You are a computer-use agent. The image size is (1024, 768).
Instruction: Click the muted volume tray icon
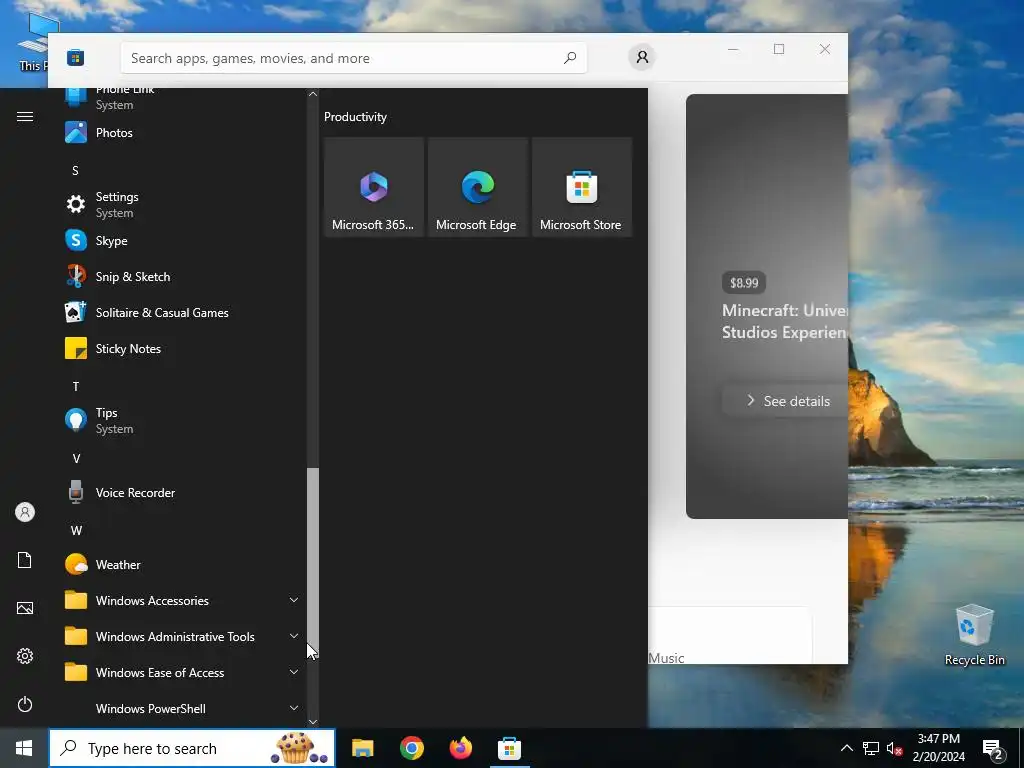pyautogui.click(x=895, y=748)
